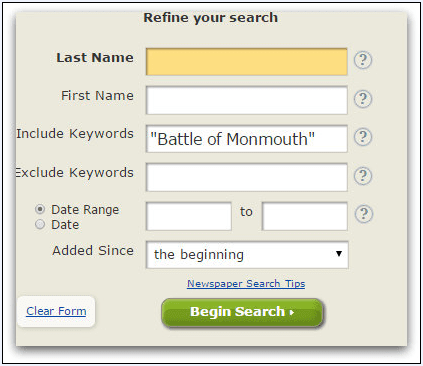Click question mark next to First Name

[363, 99]
